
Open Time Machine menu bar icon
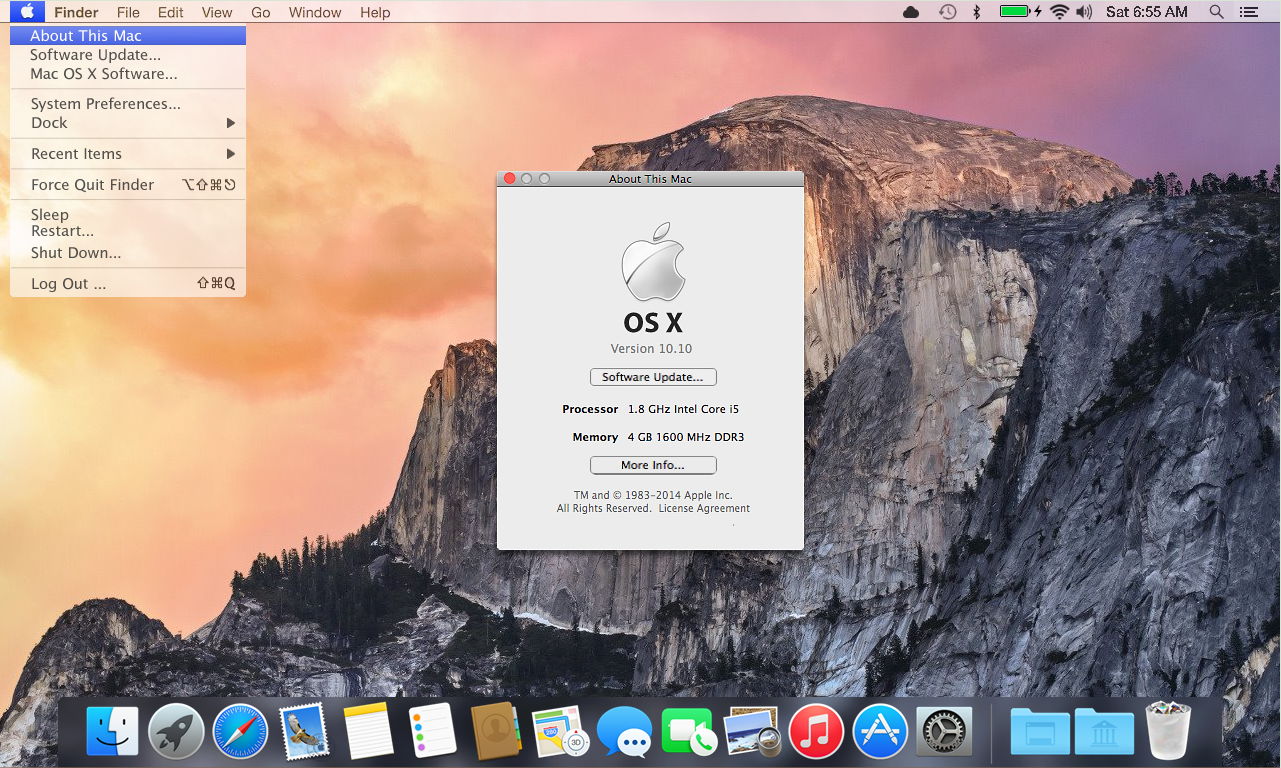tap(947, 12)
